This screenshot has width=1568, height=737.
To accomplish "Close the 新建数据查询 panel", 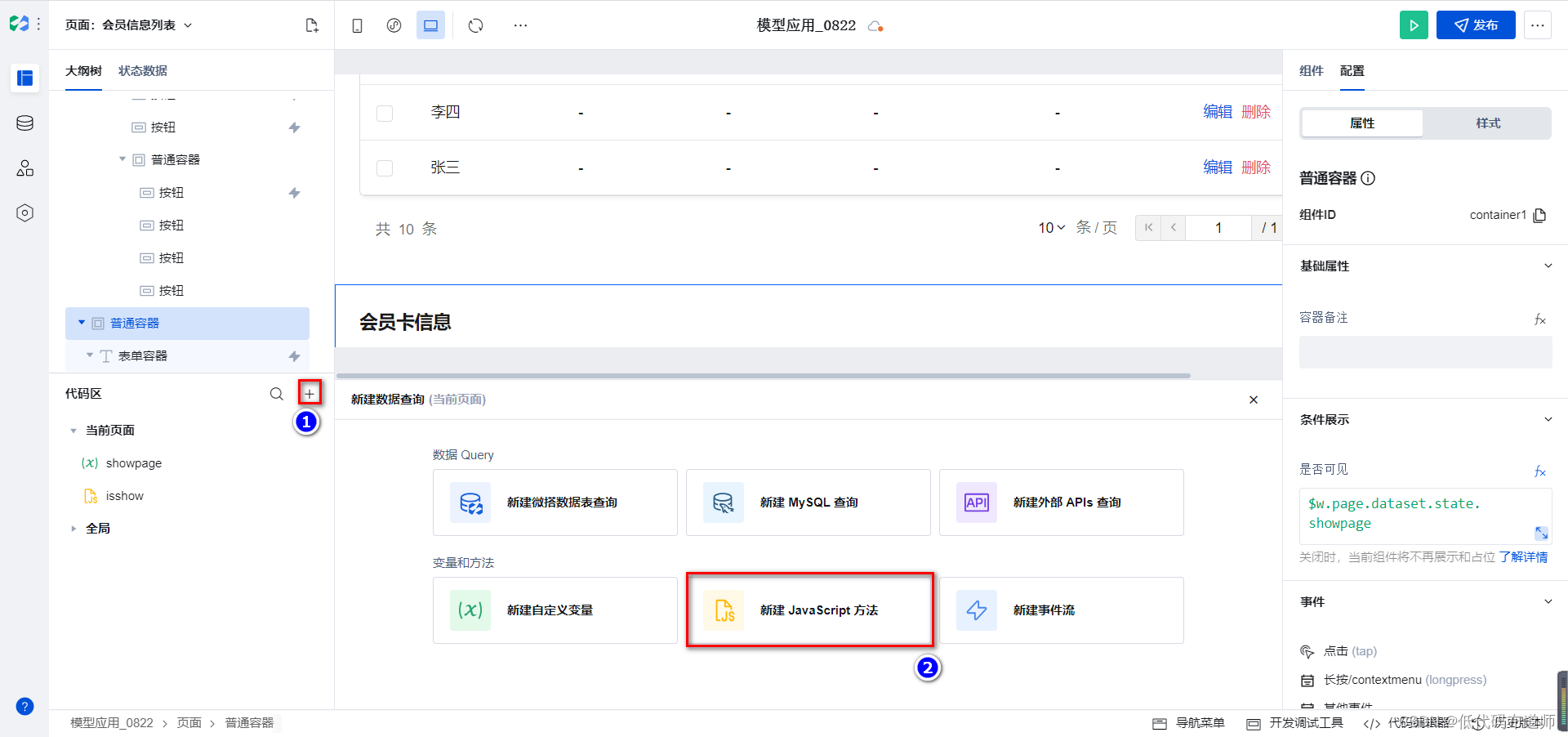I will (x=1254, y=400).
